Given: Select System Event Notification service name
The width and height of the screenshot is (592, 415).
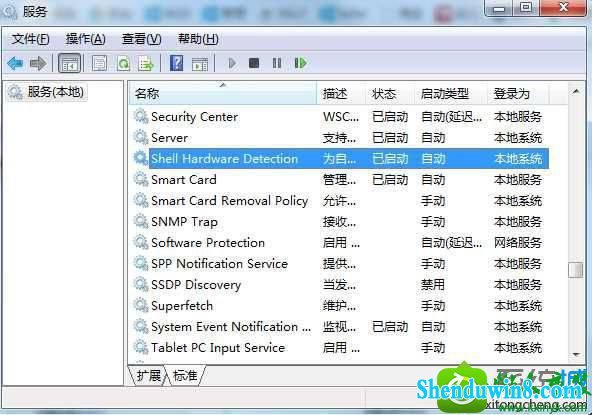Looking at the screenshot, I should click(x=231, y=327).
